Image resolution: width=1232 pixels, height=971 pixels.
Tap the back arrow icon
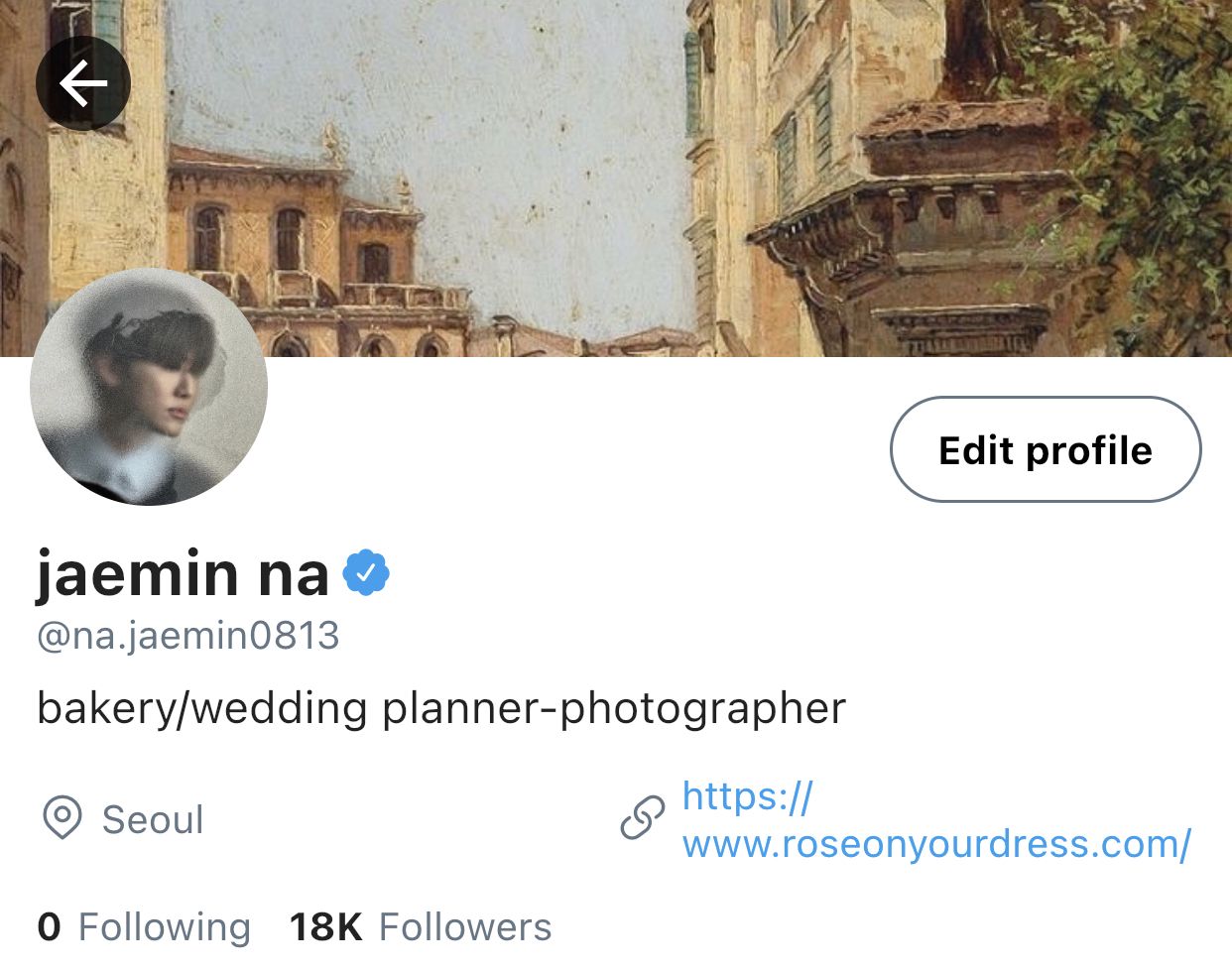coord(83,84)
